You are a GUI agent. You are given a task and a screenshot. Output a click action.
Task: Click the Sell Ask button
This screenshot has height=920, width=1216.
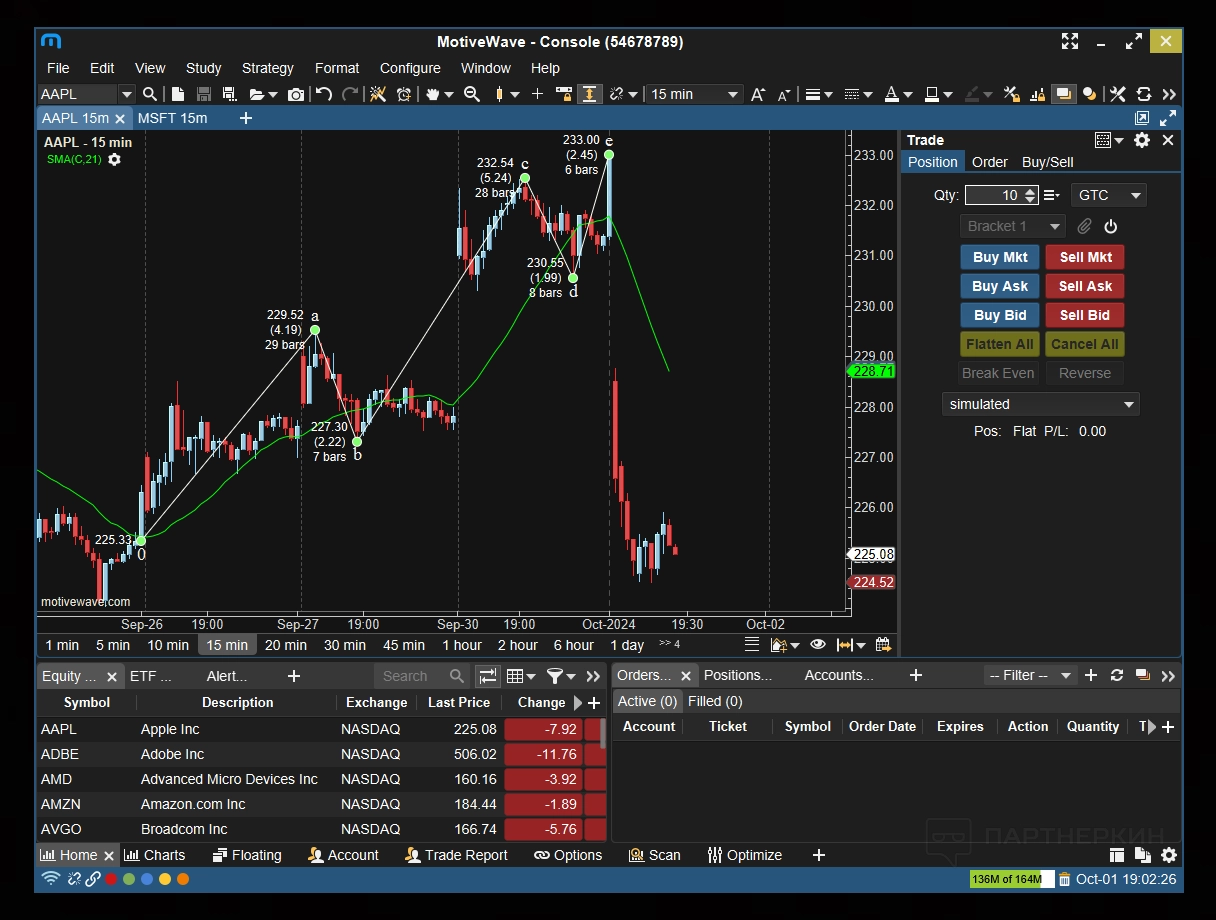(x=1085, y=286)
